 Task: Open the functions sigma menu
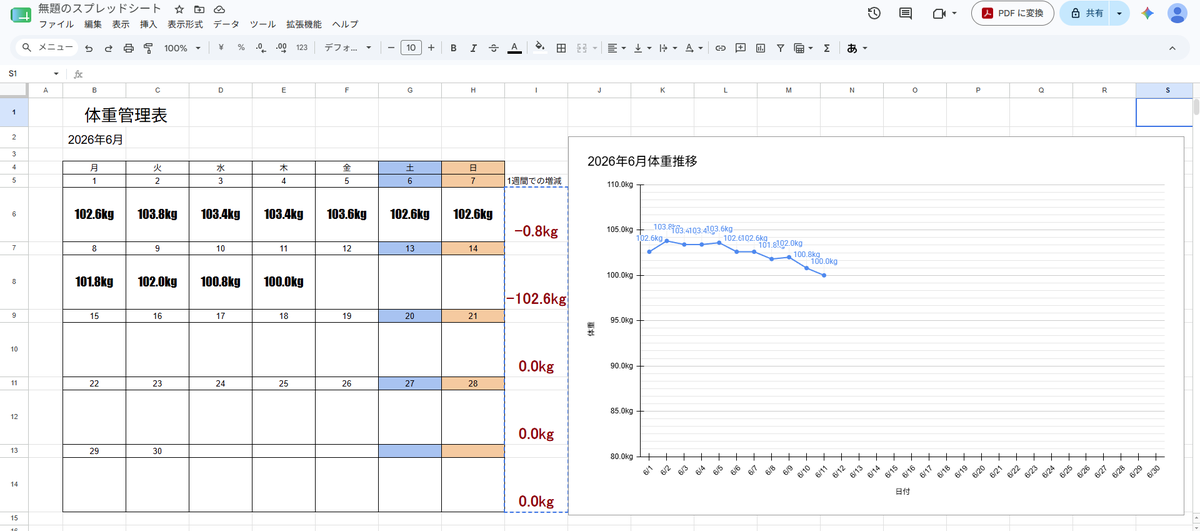[x=826, y=47]
